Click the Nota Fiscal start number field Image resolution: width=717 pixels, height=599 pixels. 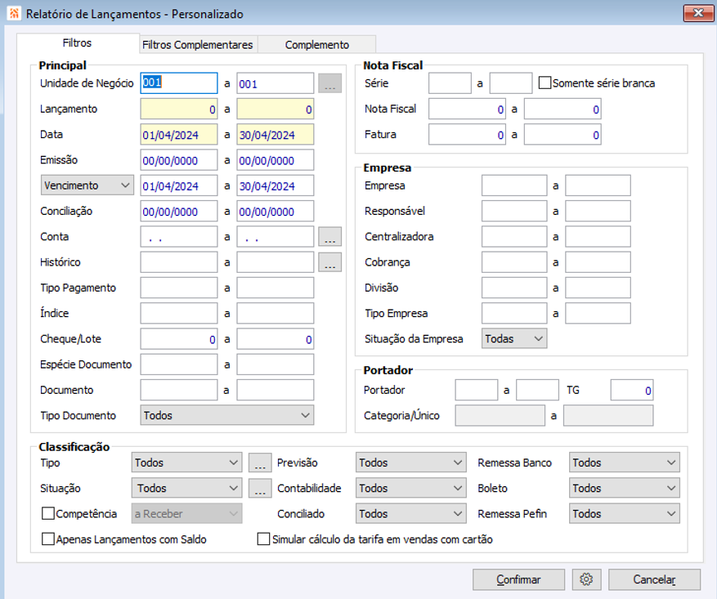(x=467, y=109)
